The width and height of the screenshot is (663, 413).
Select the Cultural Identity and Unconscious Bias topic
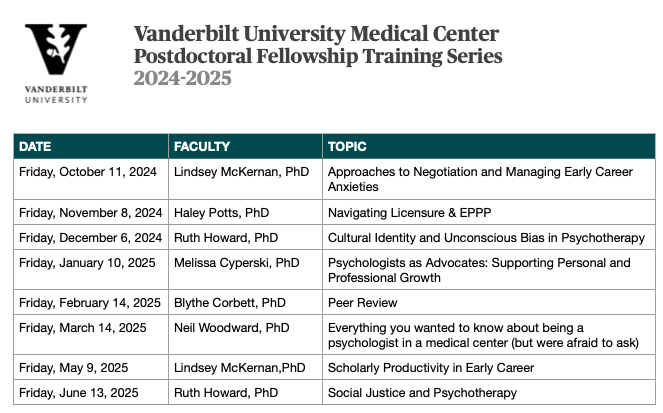(x=484, y=237)
